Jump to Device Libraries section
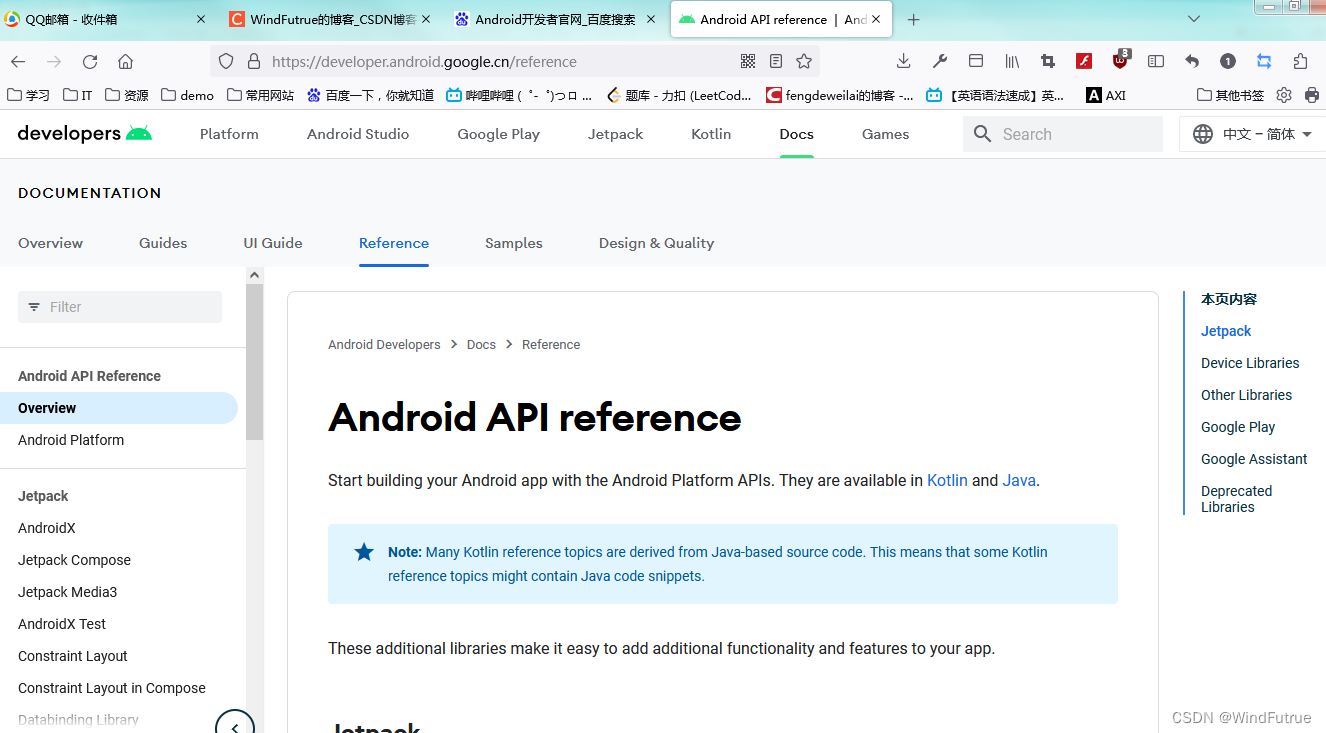1326x733 pixels. [1250, 363]
